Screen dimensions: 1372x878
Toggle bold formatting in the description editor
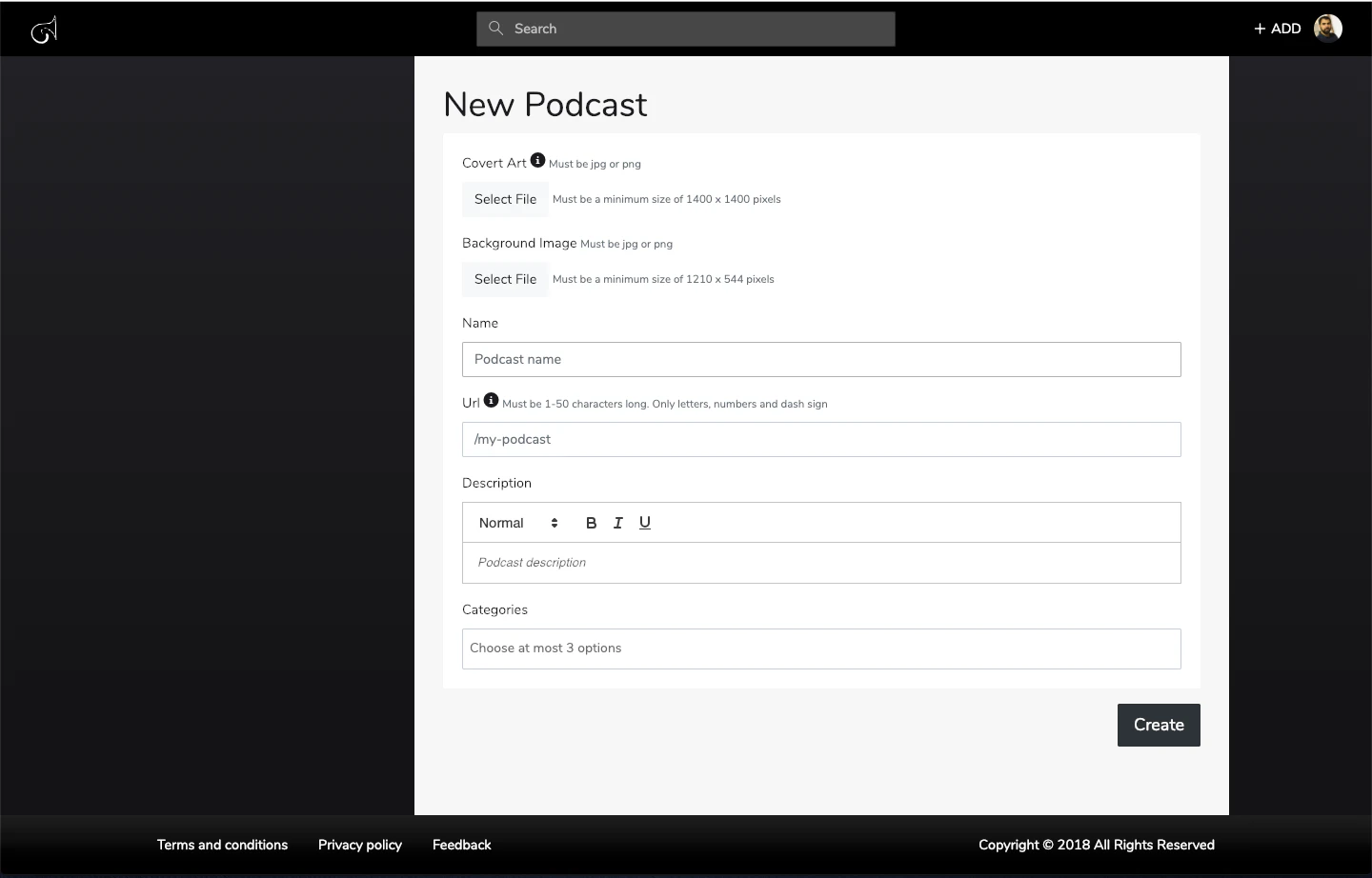pos(591,523)
